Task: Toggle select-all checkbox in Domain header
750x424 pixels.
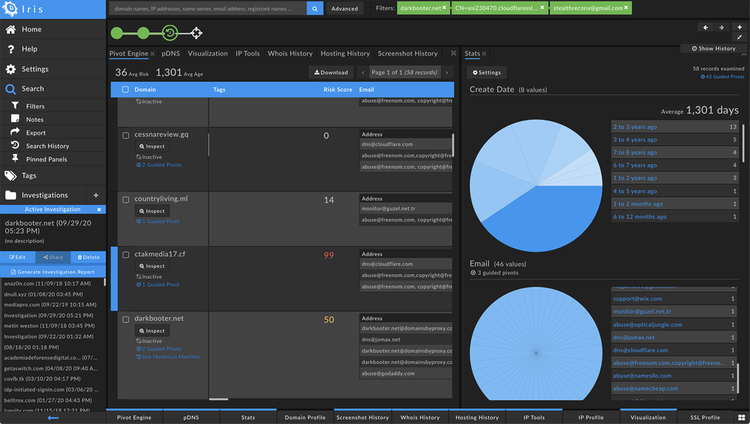Action: click(125, 89)
